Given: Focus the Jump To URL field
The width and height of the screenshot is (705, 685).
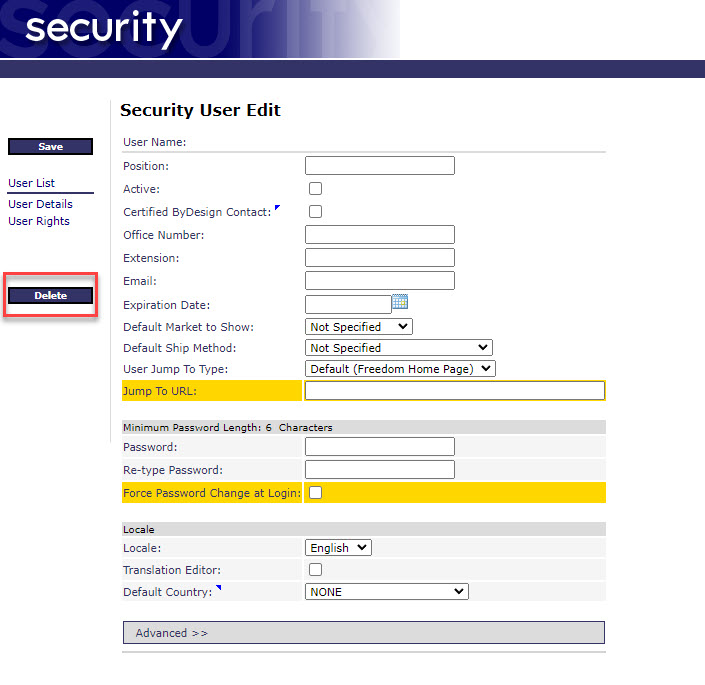Looking at the screenshot, I should [454, 391].
